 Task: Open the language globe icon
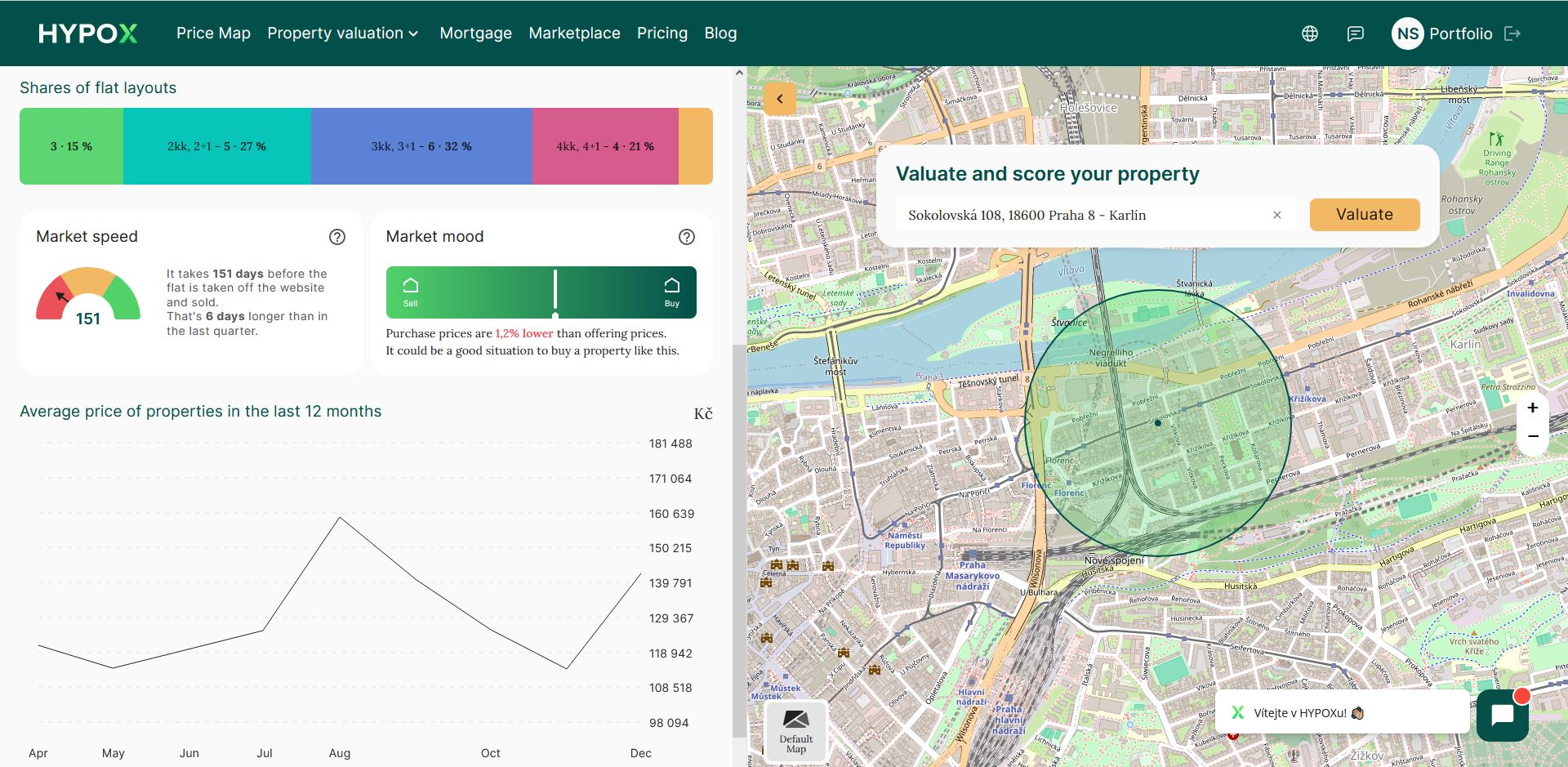coord(1309,33)
